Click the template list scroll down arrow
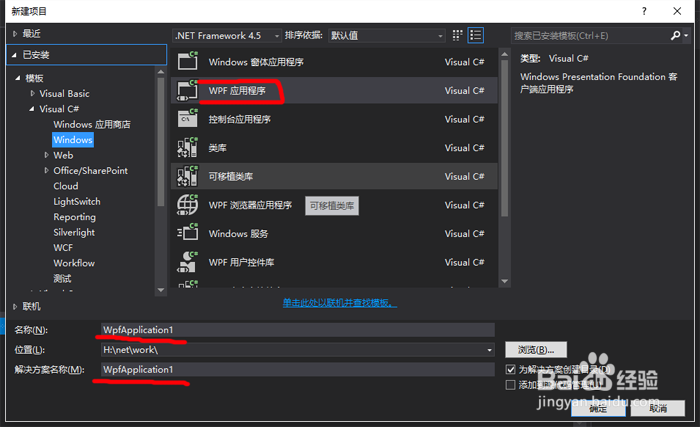This screenshot has width=700, height=427. pos(504,281)
